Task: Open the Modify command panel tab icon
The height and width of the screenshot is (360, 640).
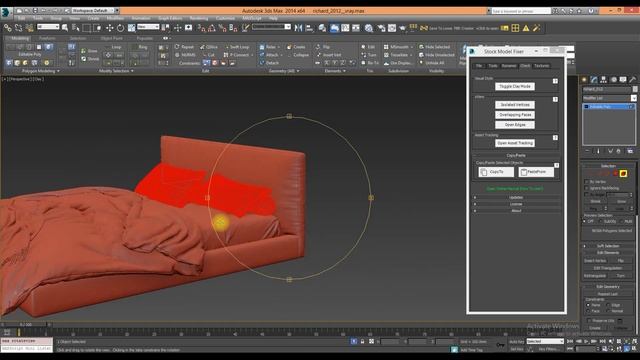Action: 594,80
